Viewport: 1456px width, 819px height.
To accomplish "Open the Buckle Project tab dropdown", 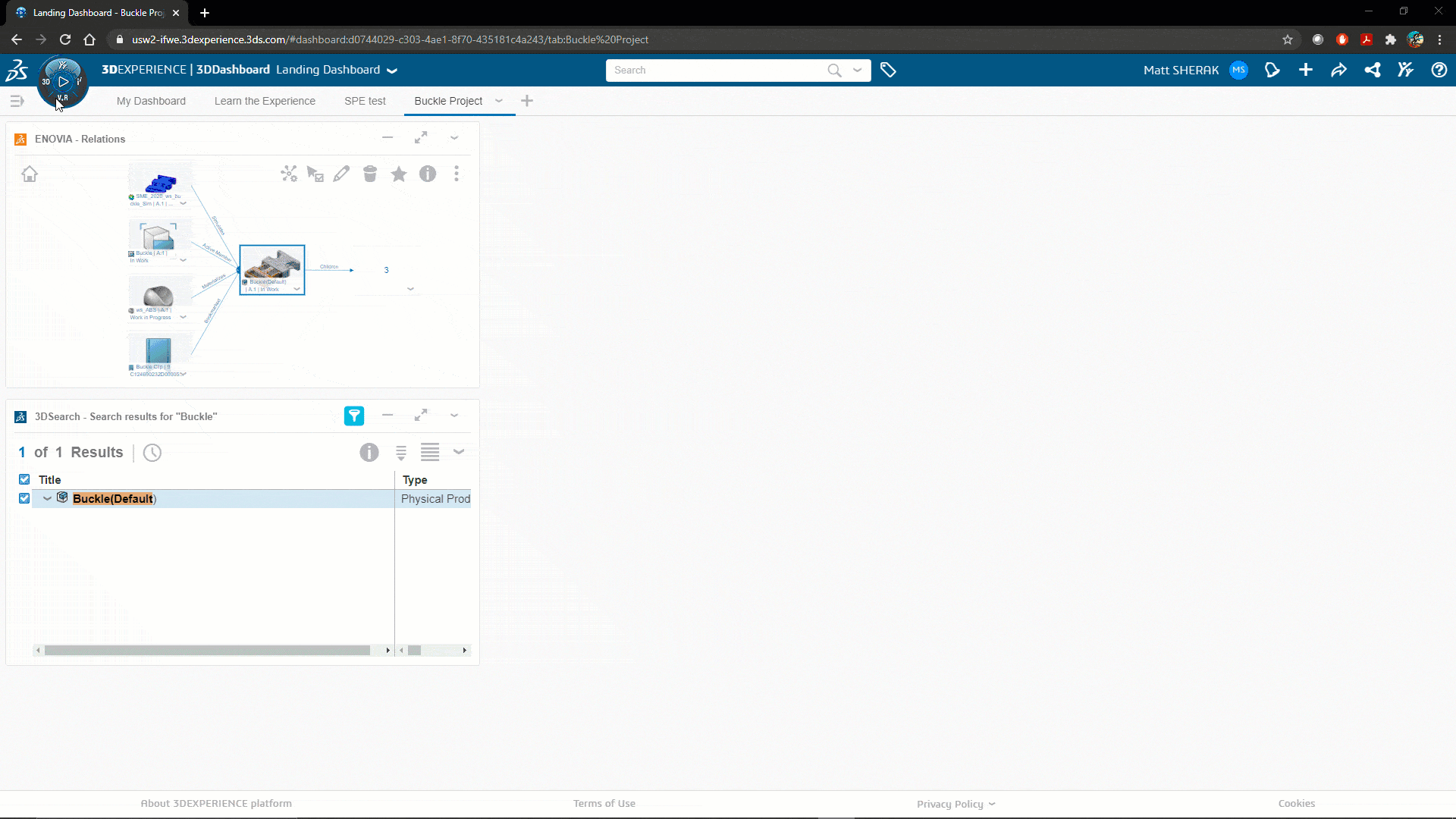I will 499,100.
